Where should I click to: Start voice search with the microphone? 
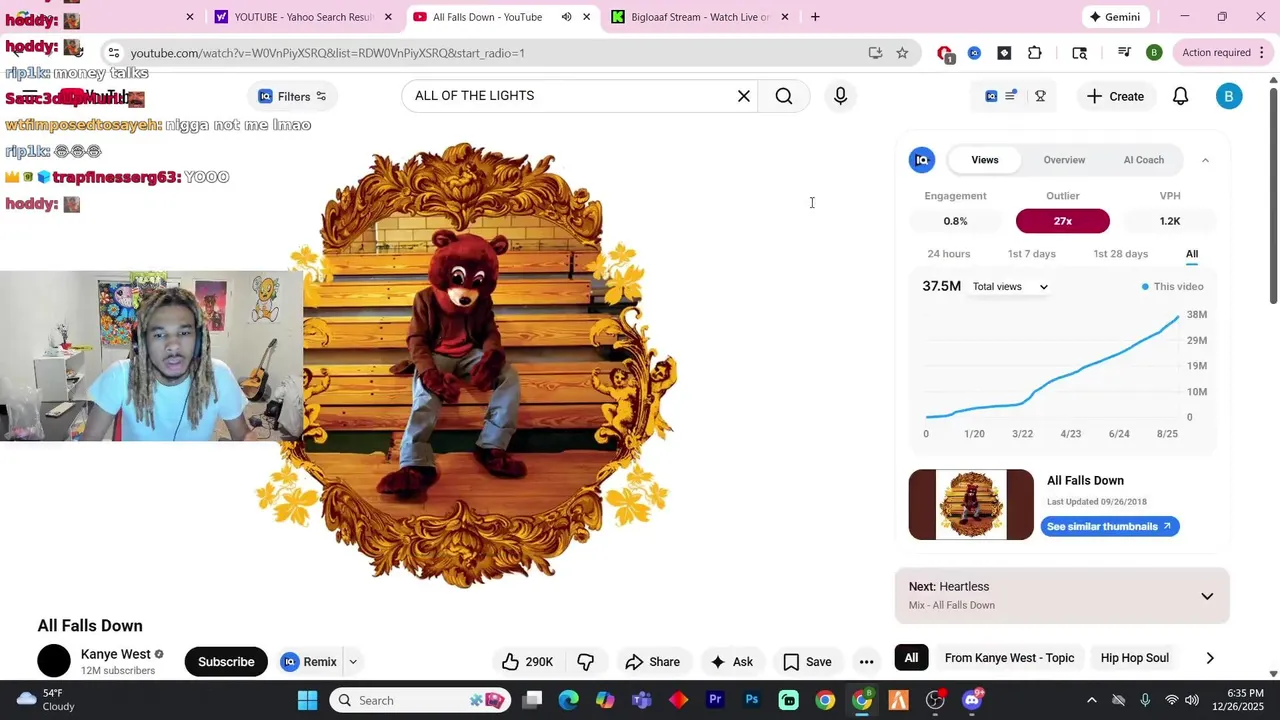[x=840, y=96]
